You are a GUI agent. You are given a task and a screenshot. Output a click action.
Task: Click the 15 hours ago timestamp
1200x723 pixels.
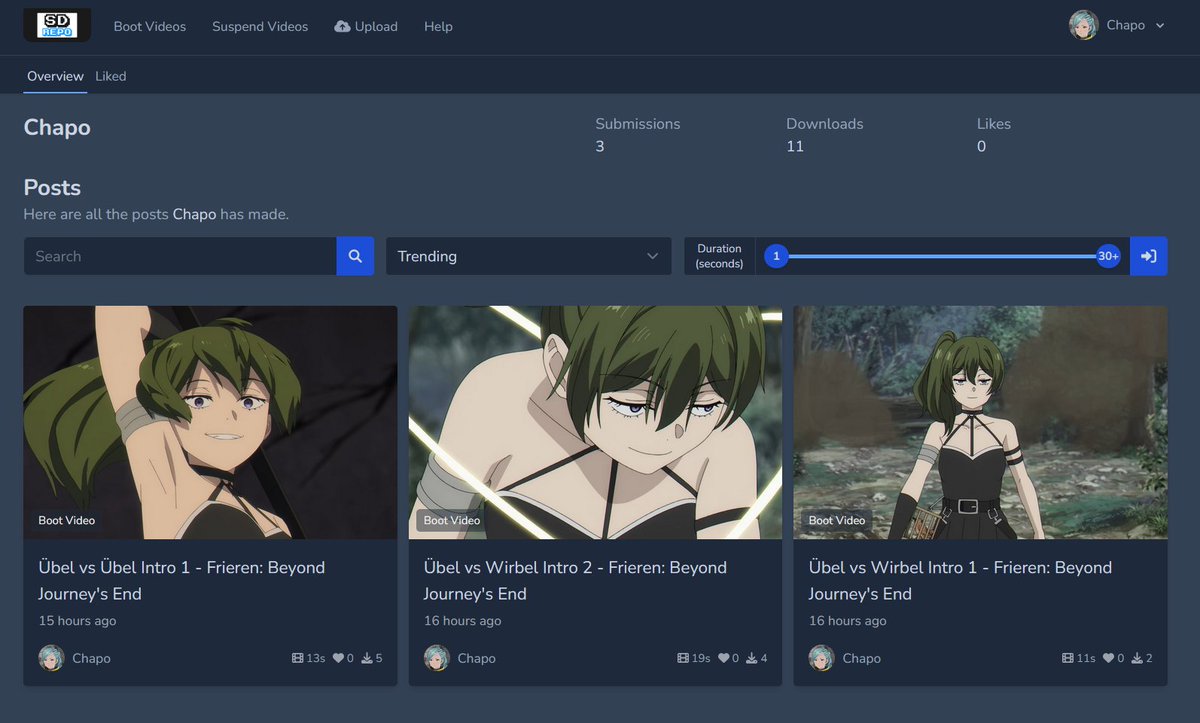coord(77,621)
